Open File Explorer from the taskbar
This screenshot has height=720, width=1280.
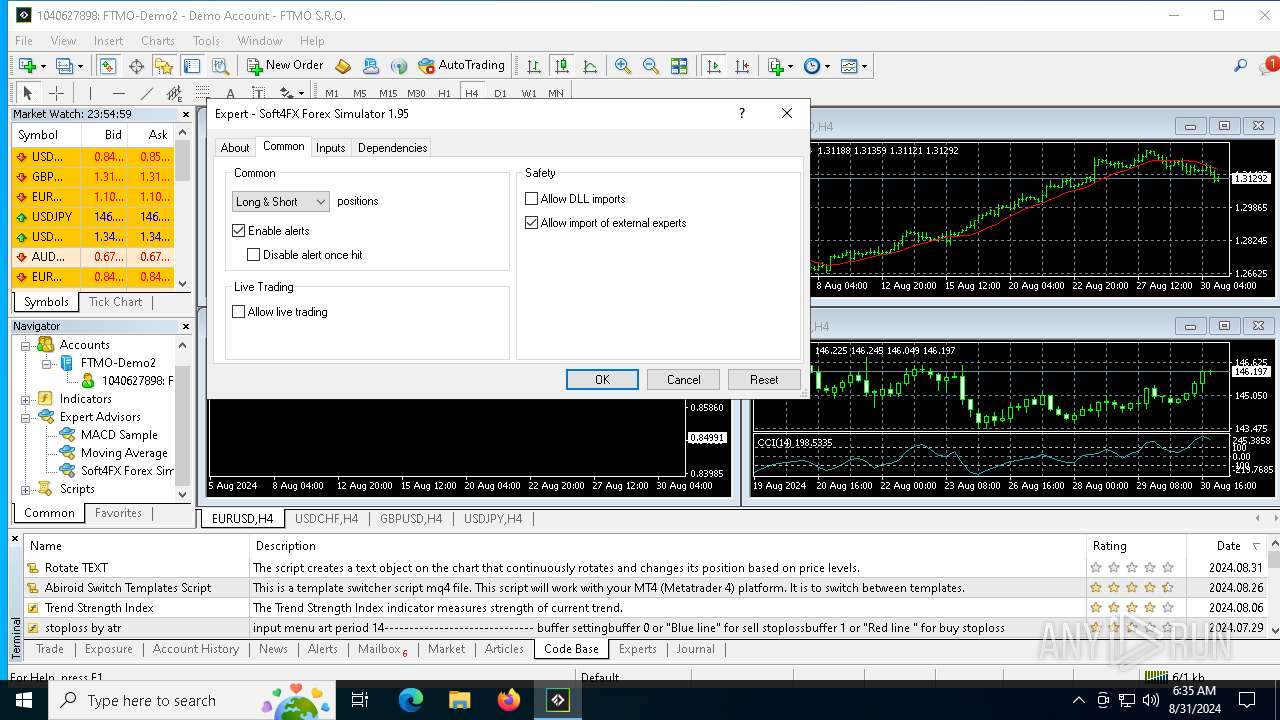coord(460,701)
